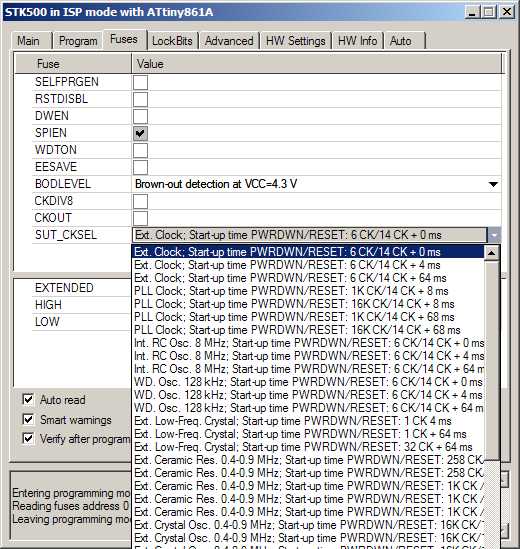Click the SUT_CKSEL combo box field
The height and width of the screenshot is (549, 520).
(310, 235)
